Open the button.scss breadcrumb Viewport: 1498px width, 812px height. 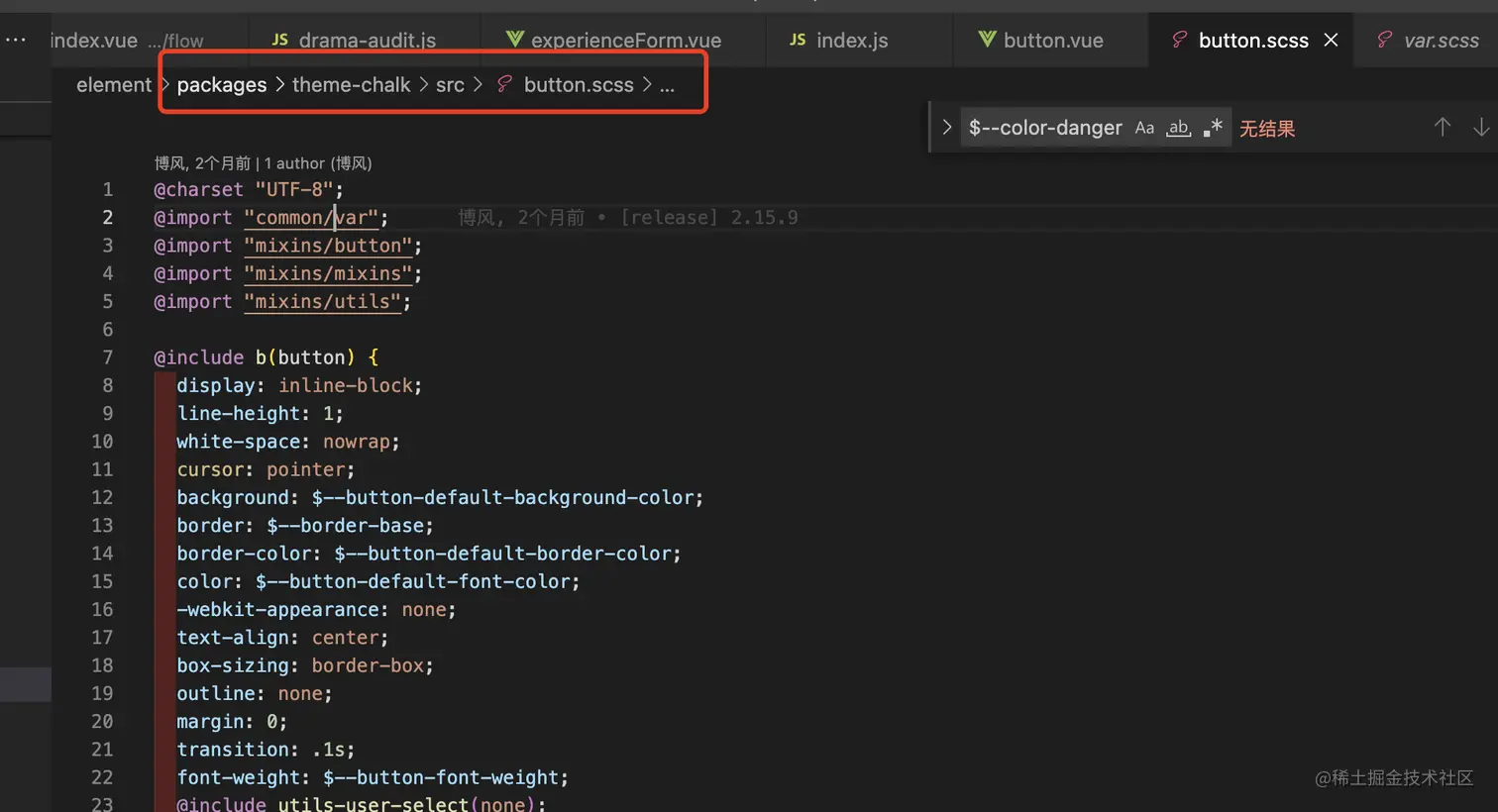(x=579, y=85)
